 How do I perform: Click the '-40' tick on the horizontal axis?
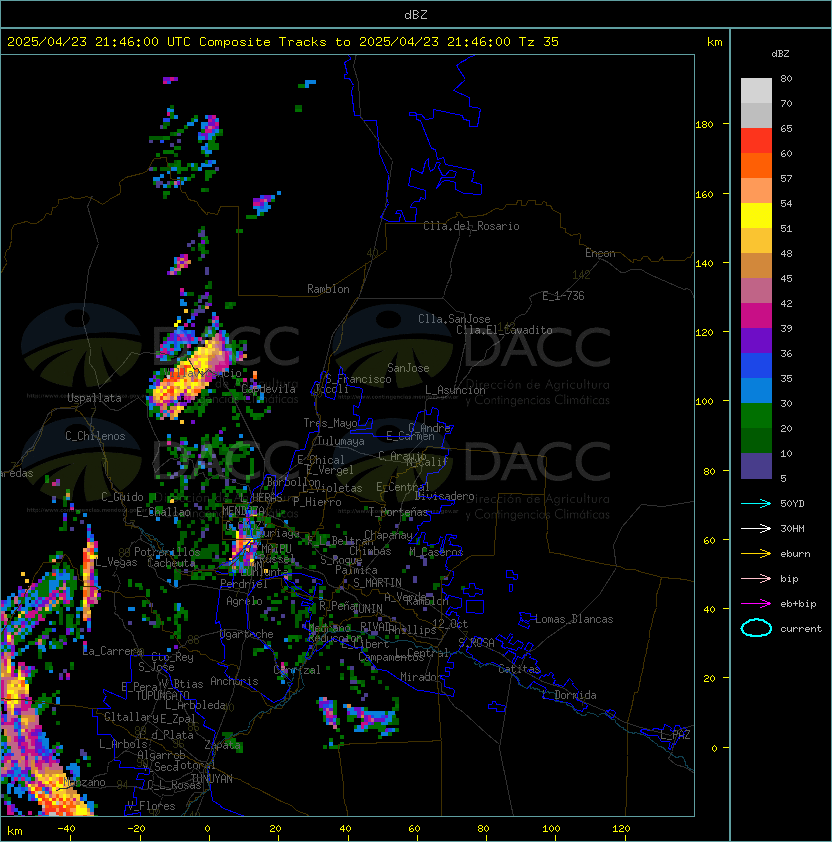(x=66, y=829)
